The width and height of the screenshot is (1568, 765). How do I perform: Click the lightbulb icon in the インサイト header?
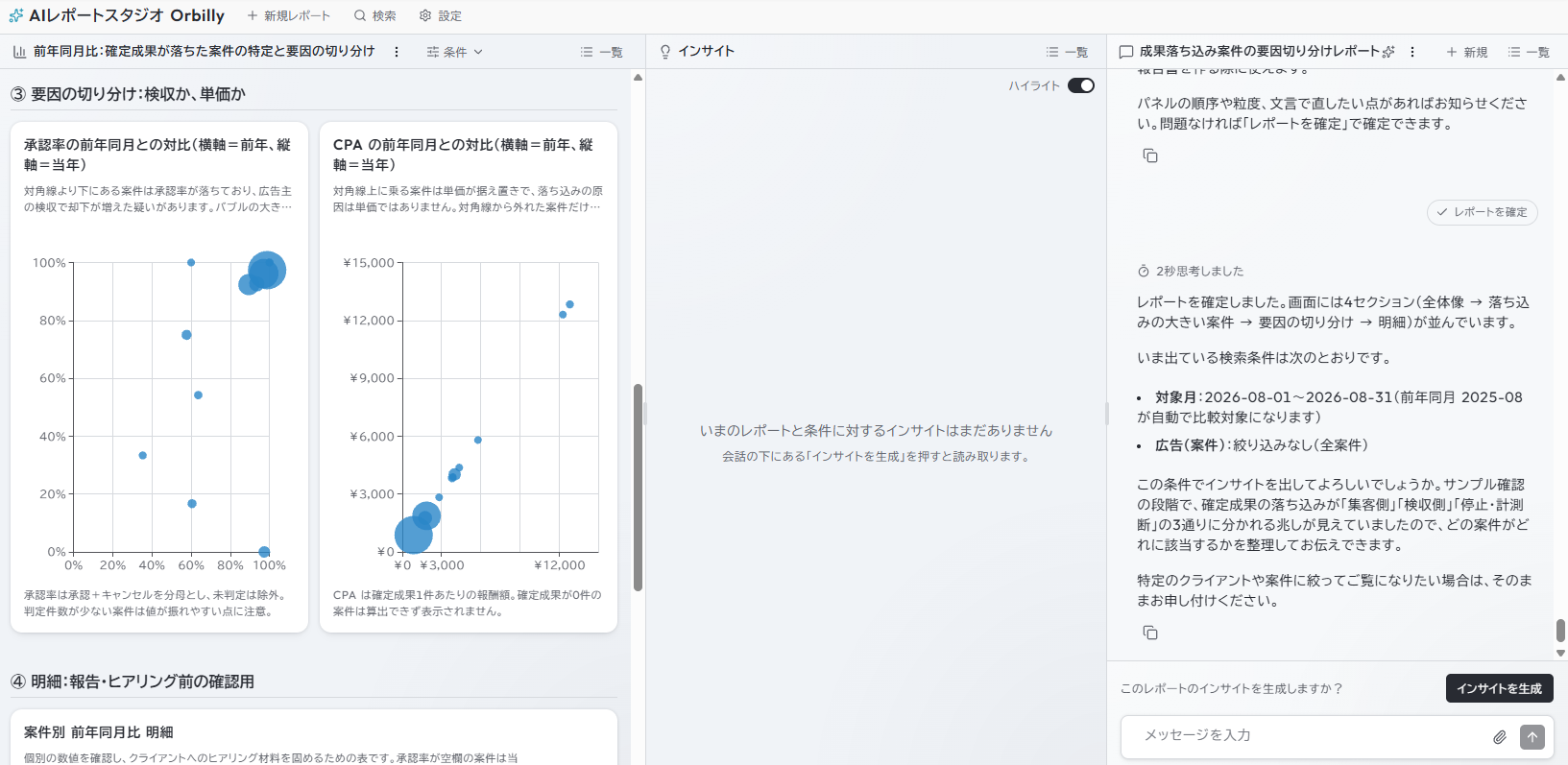[x=665, y=52]
